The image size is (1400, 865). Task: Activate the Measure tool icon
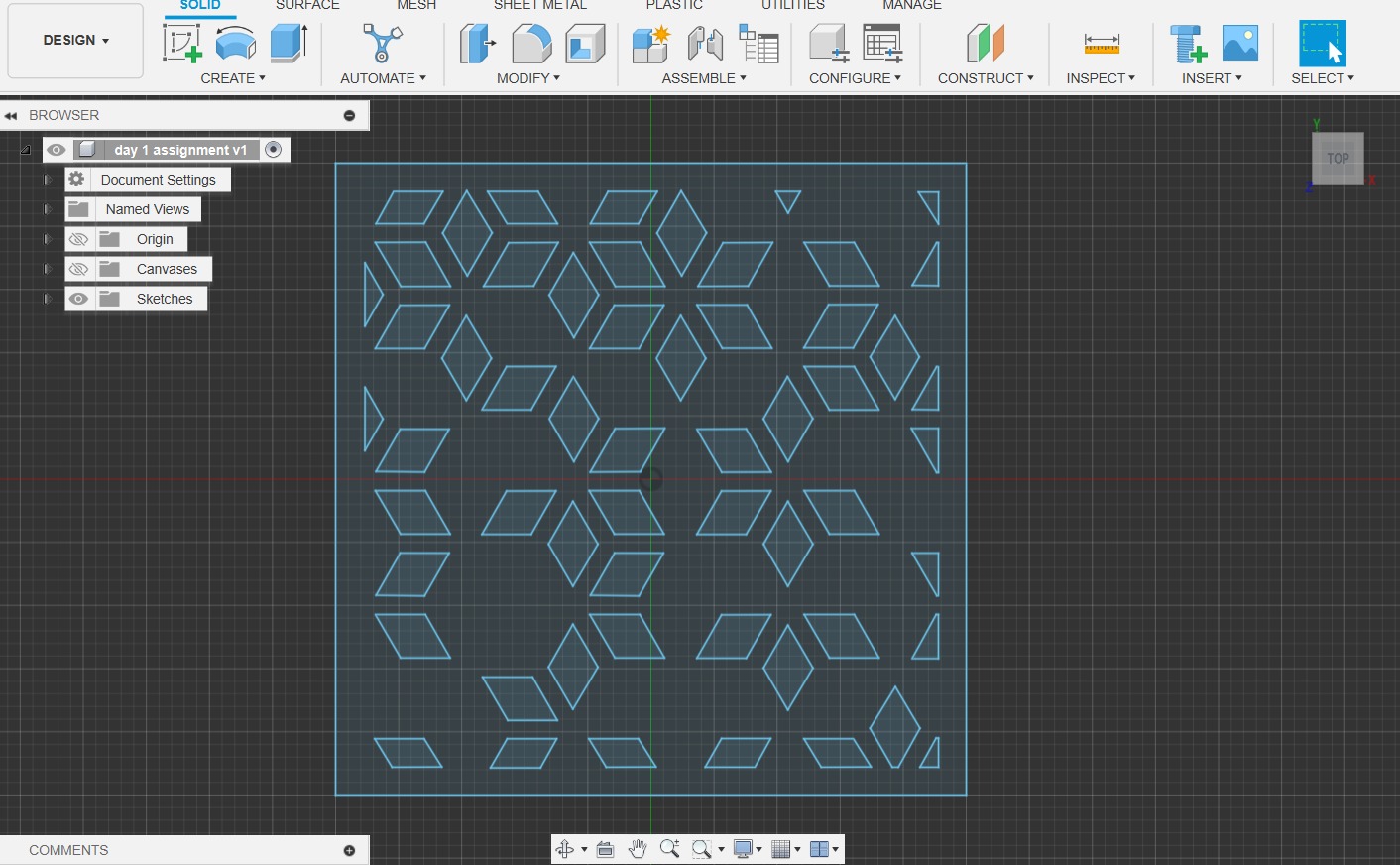1102,44
